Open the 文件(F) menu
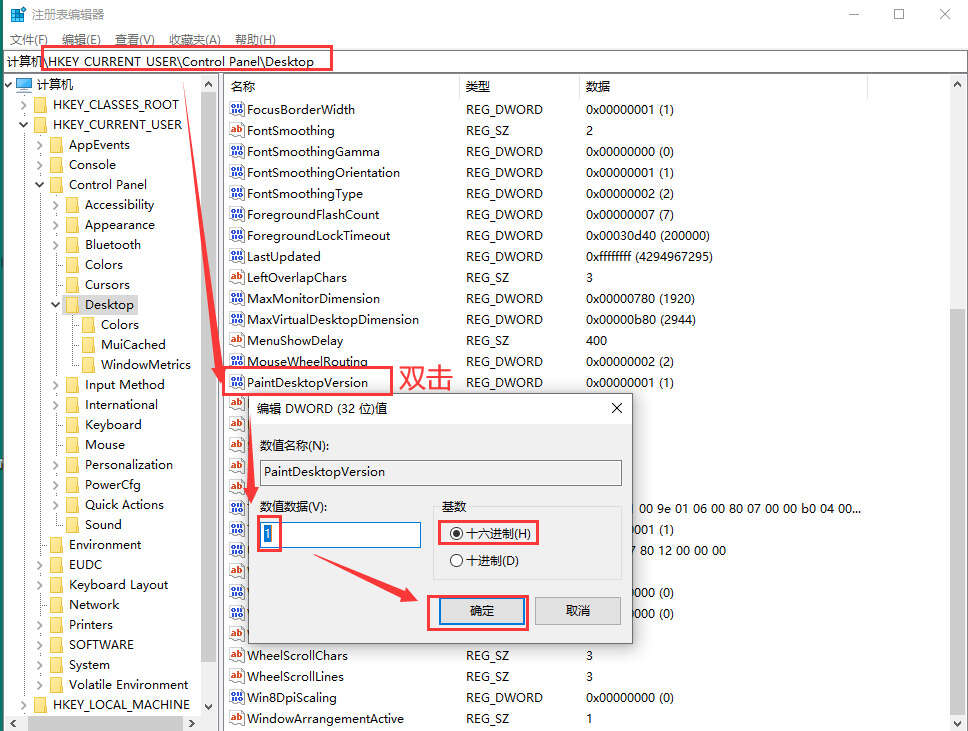 [28, 40]
